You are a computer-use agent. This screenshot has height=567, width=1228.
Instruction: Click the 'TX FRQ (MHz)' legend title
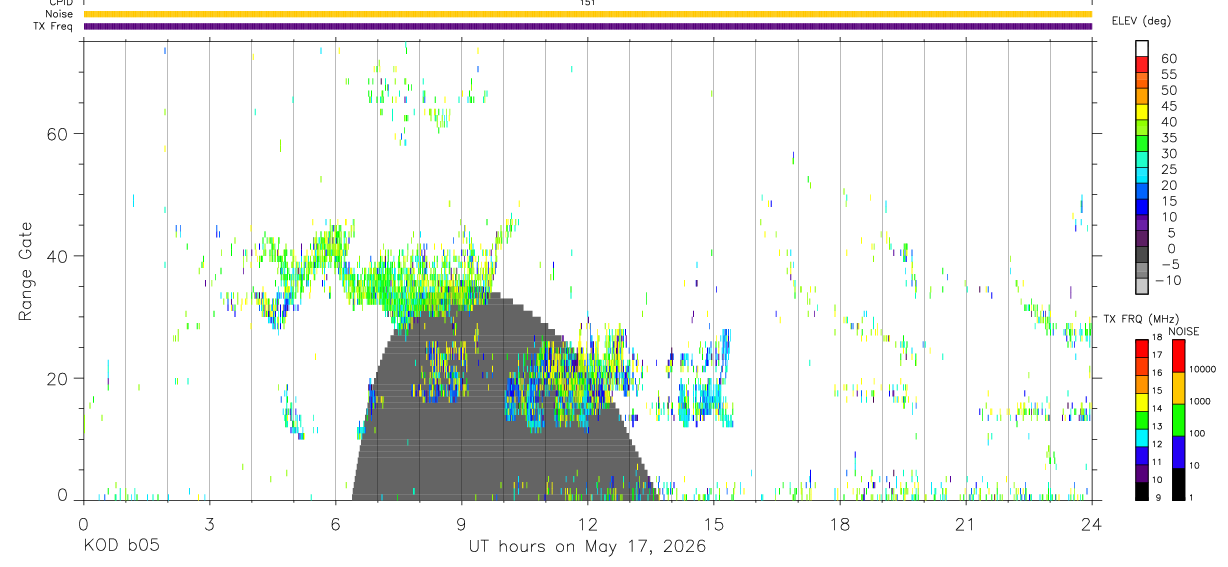[x=1141, y=319]
